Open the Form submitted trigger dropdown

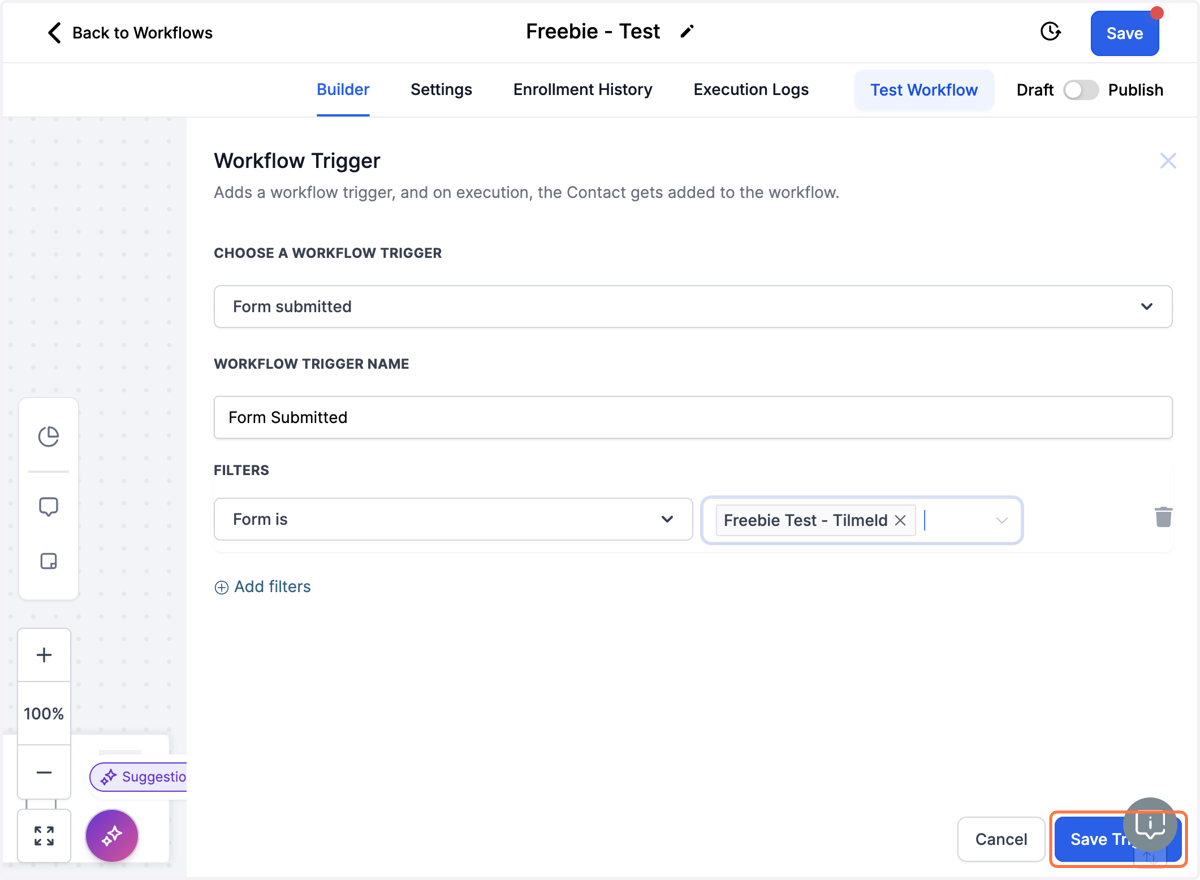coord(693,306)
